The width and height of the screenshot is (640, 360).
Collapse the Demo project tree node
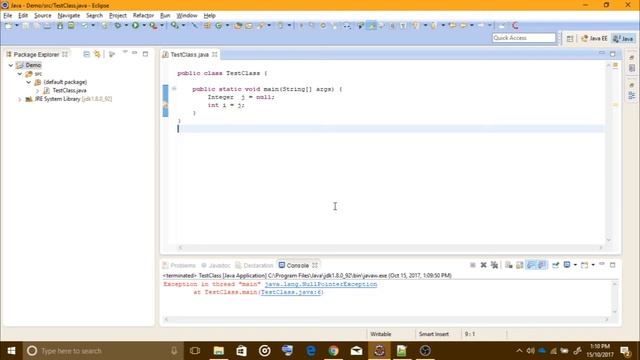tap(11, 65)
